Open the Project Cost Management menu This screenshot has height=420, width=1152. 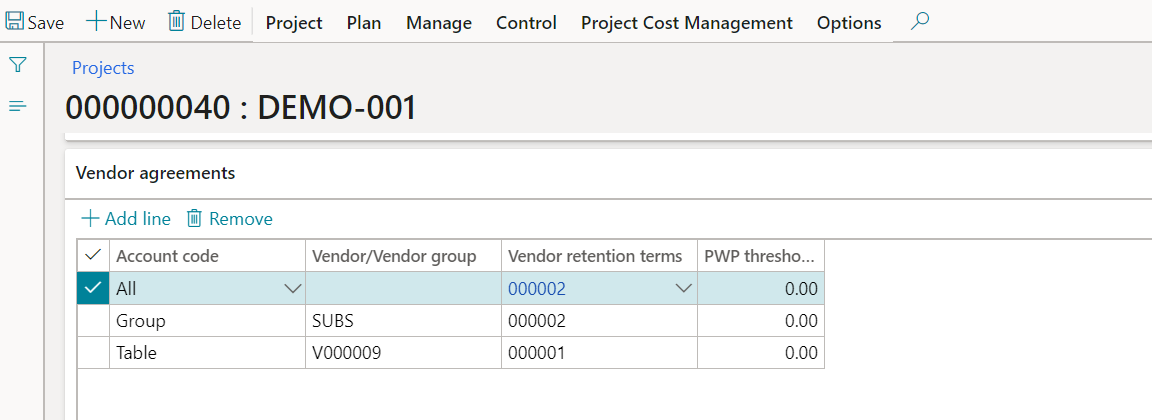(686, 22)
